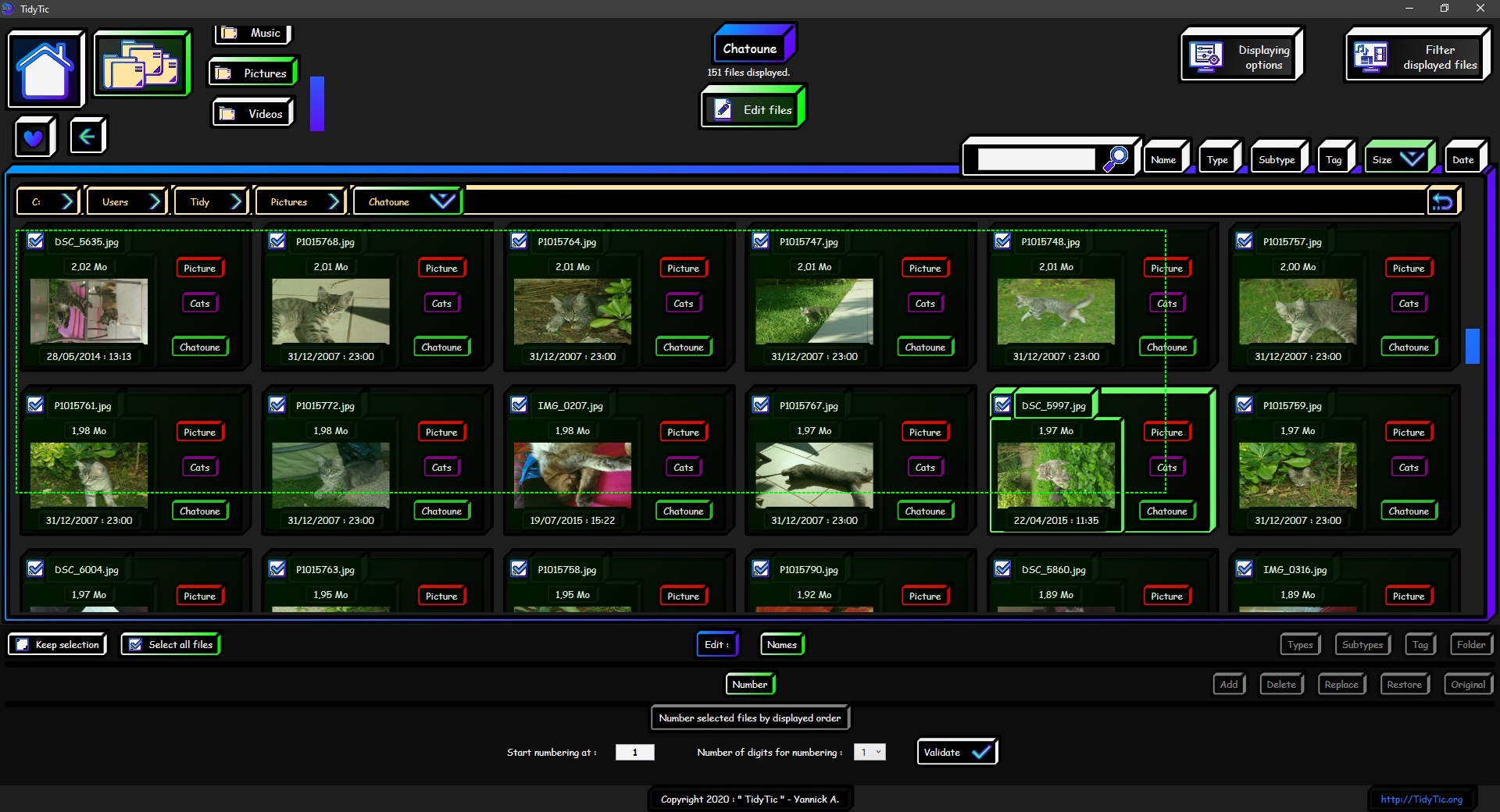The height and width of the screenshot is (812, 1500).
Task: Click the blue heart favorites icon
Action: coord(34,138)
